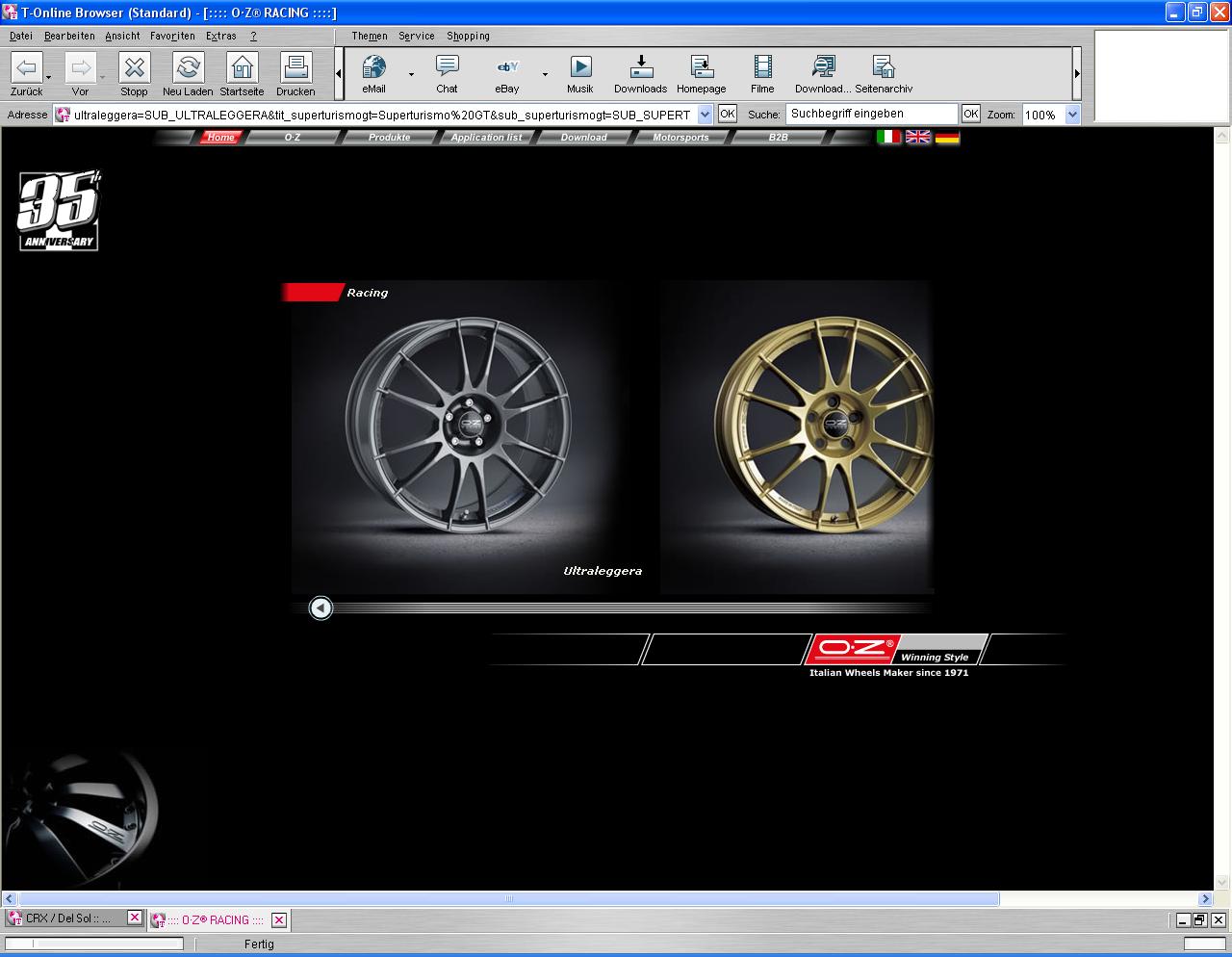The width and height of the screenshot is (1232, 957).
Task: Click the Zurück back arrow button
Action: pos(26,67)
